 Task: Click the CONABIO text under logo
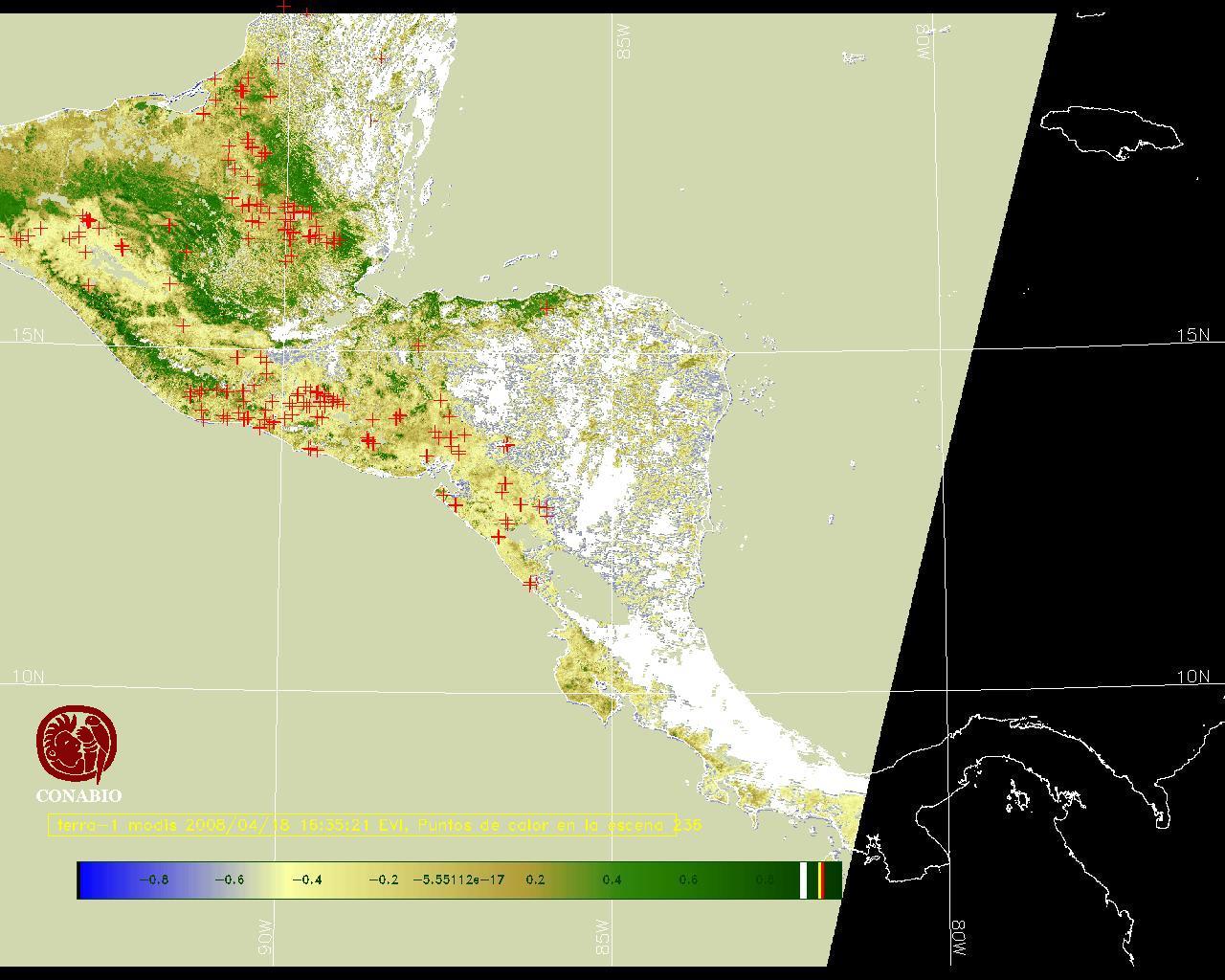[x=78, y=796]
